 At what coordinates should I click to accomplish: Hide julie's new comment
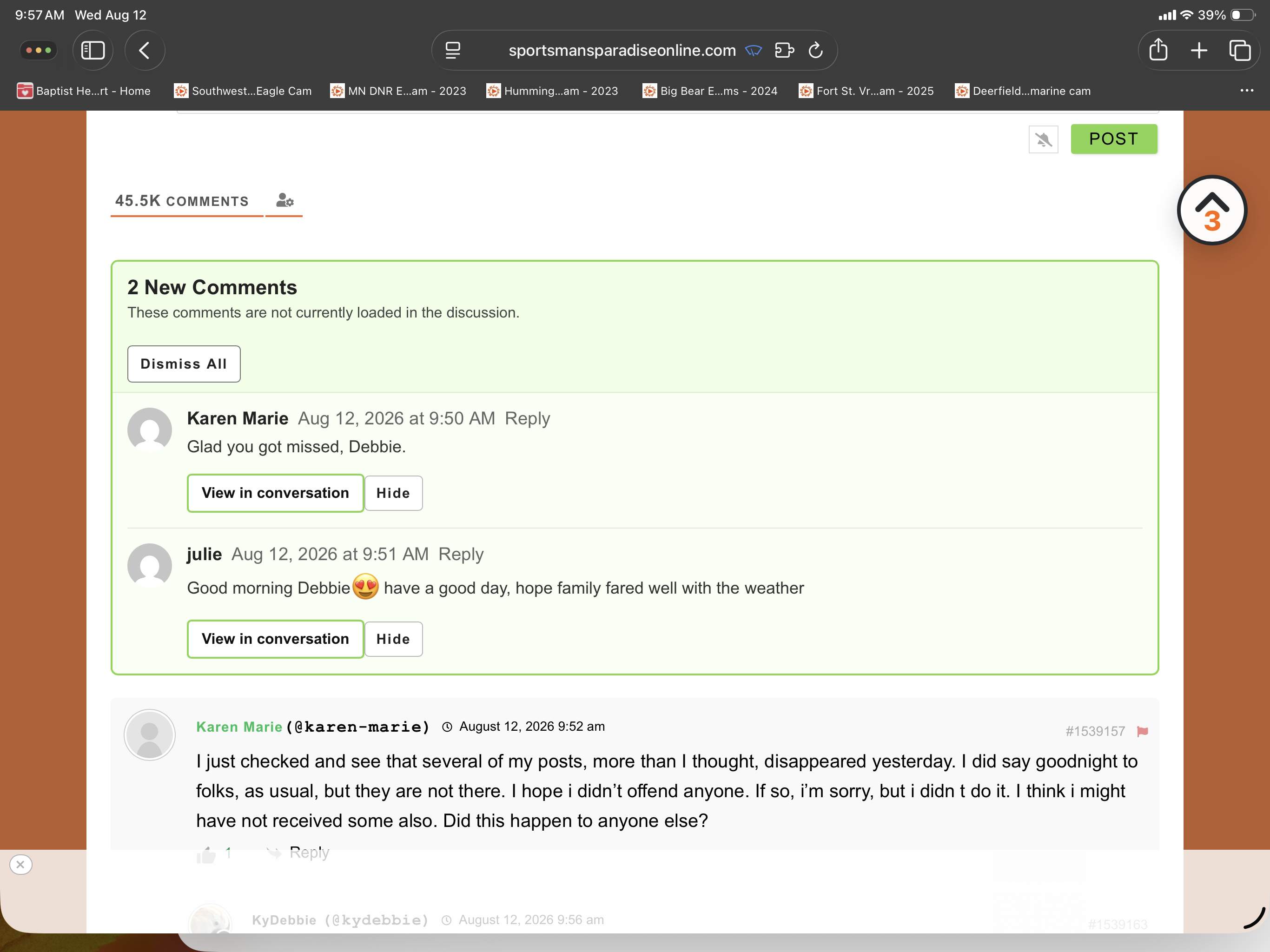393,639
